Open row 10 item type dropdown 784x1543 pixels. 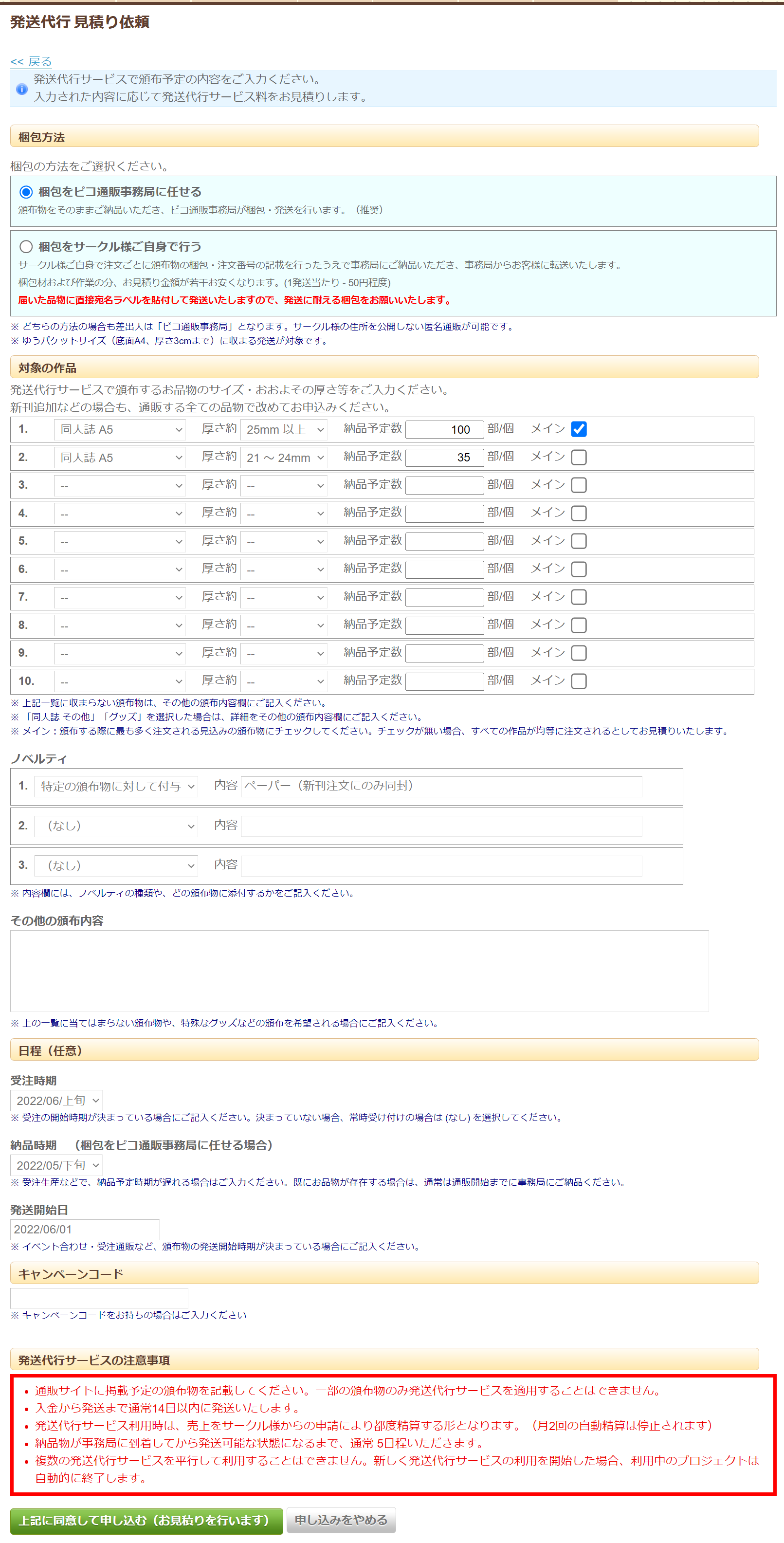120,681
